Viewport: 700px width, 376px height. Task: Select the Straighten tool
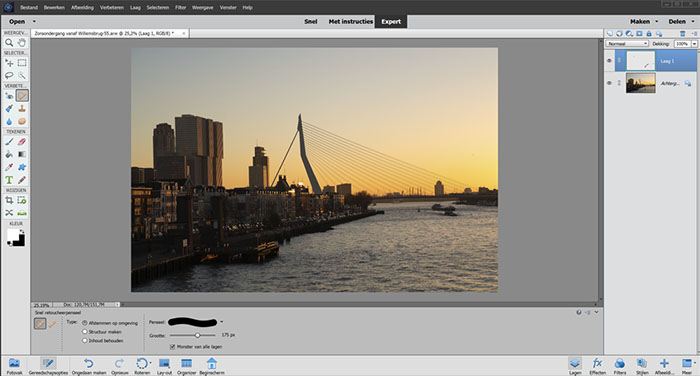point(22,213)
